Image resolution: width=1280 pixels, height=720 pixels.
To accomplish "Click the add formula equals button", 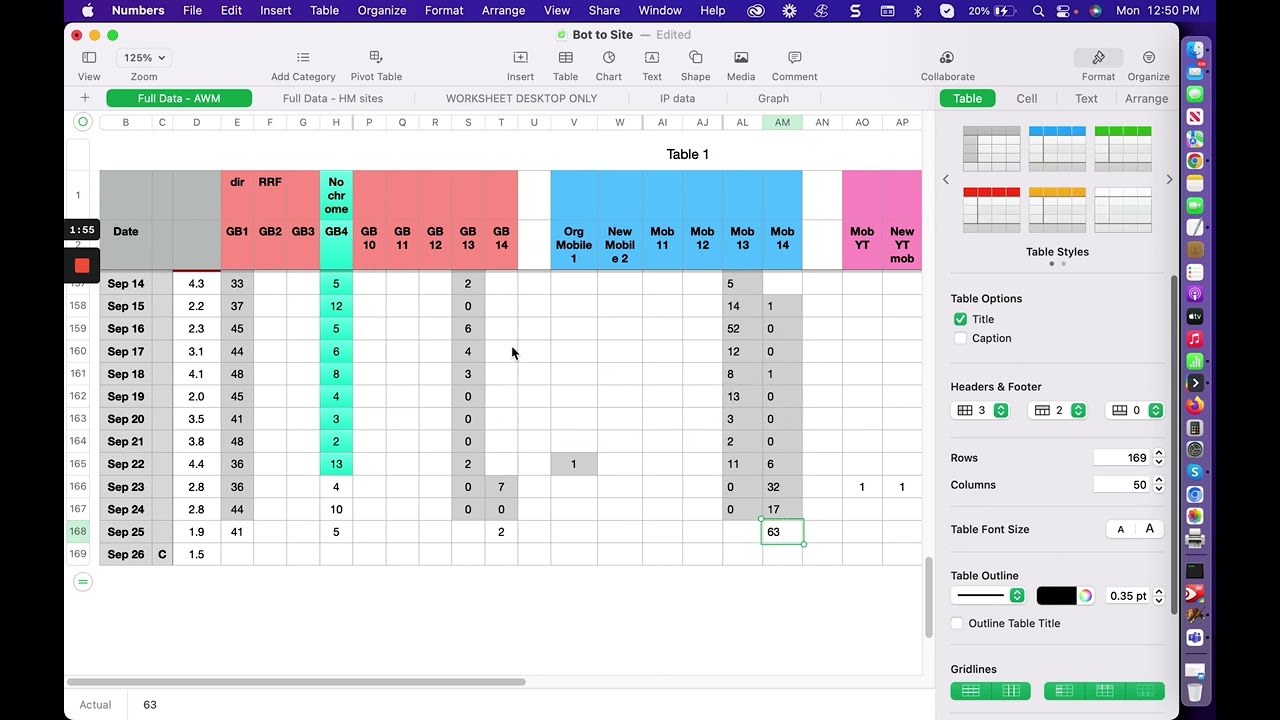I will point(83,581).
